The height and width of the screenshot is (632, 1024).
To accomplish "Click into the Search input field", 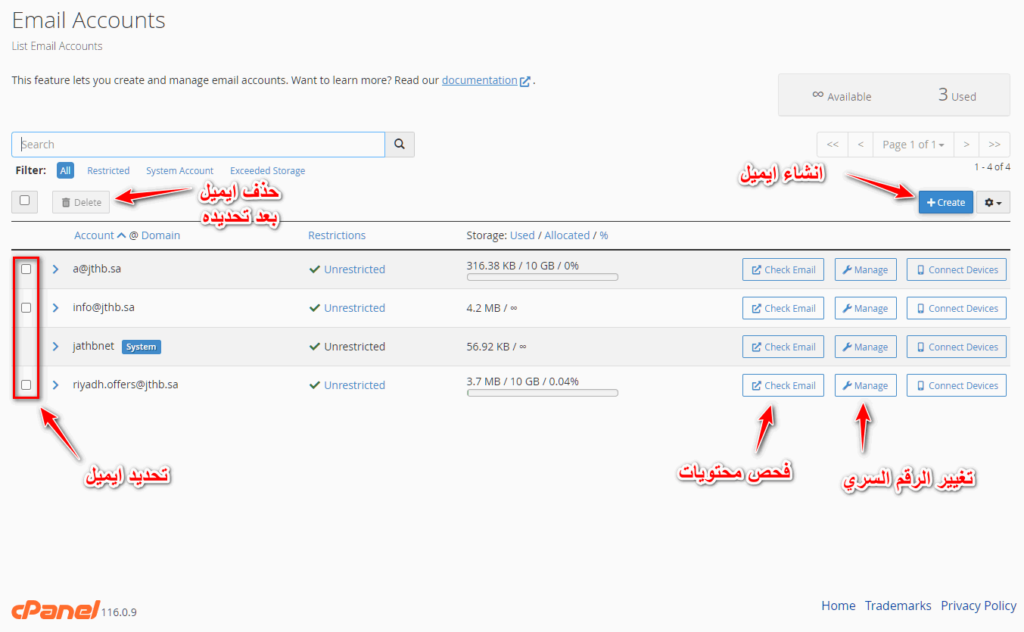I will (198, 145).
